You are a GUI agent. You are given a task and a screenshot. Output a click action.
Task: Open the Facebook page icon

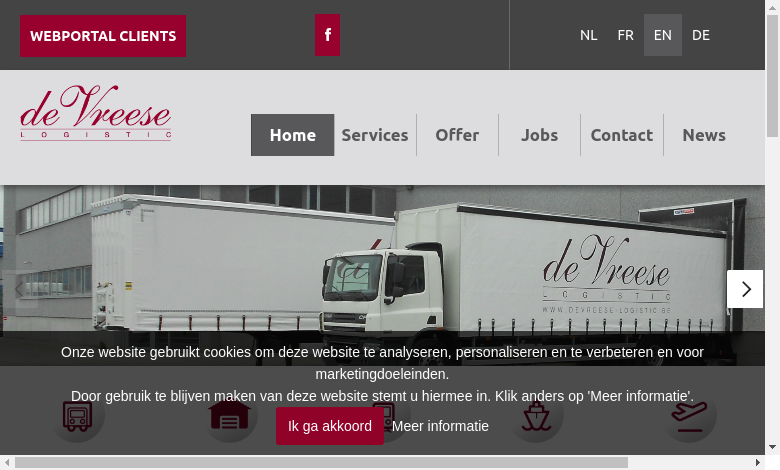[327, 35]
